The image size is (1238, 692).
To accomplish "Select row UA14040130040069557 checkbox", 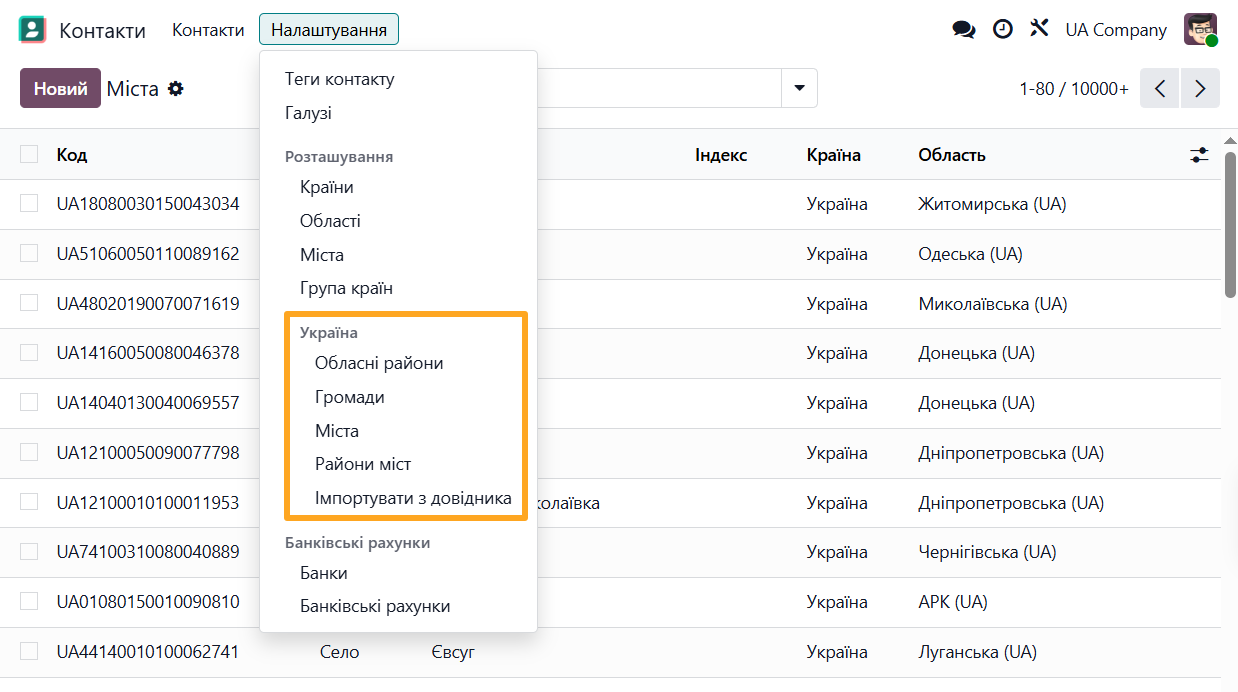I will [x=29, y=402].
